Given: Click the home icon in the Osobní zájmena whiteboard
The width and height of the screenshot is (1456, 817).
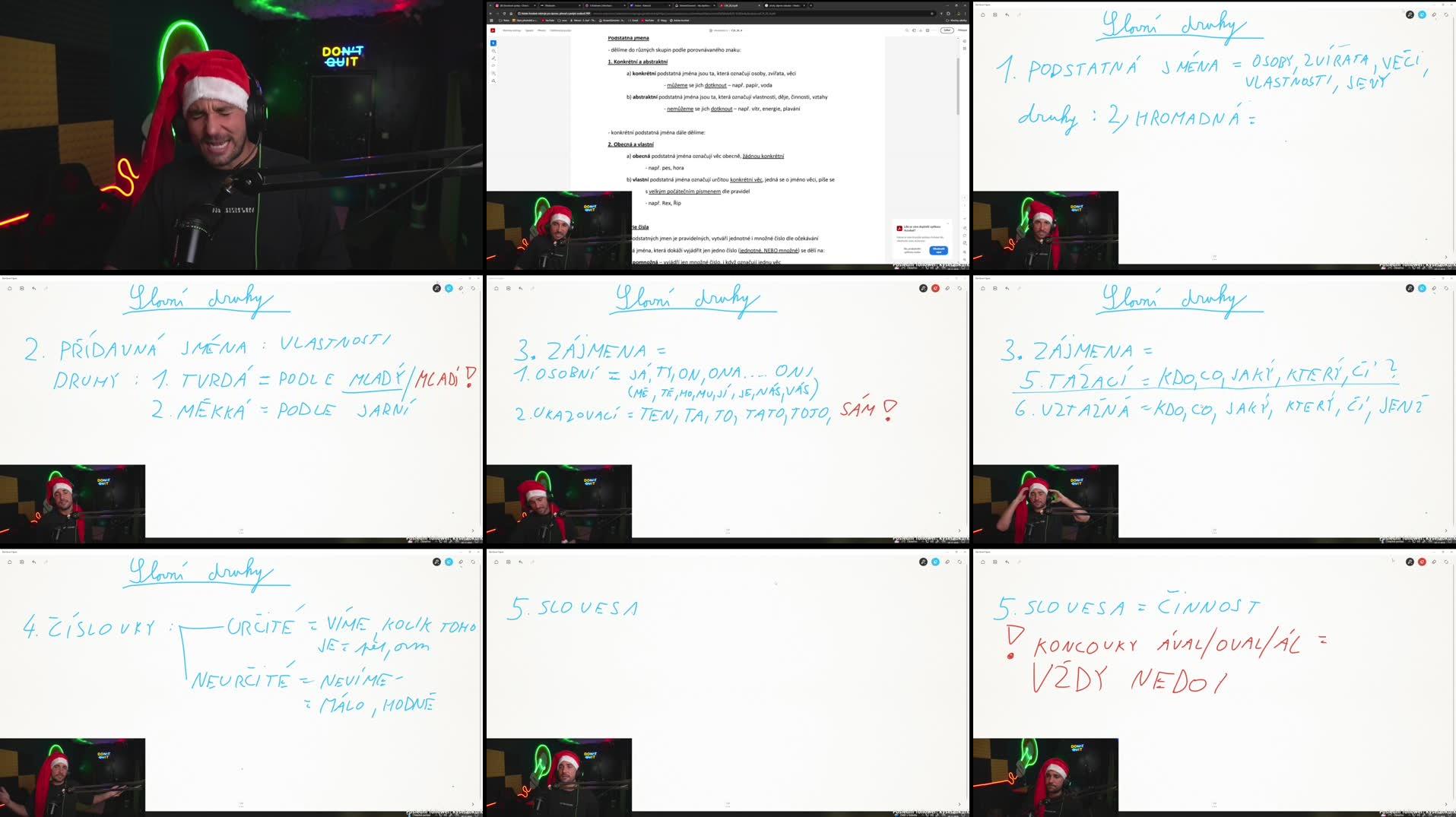Looking at the screenshot, I should pyautogui.click(x=496, y=288).
